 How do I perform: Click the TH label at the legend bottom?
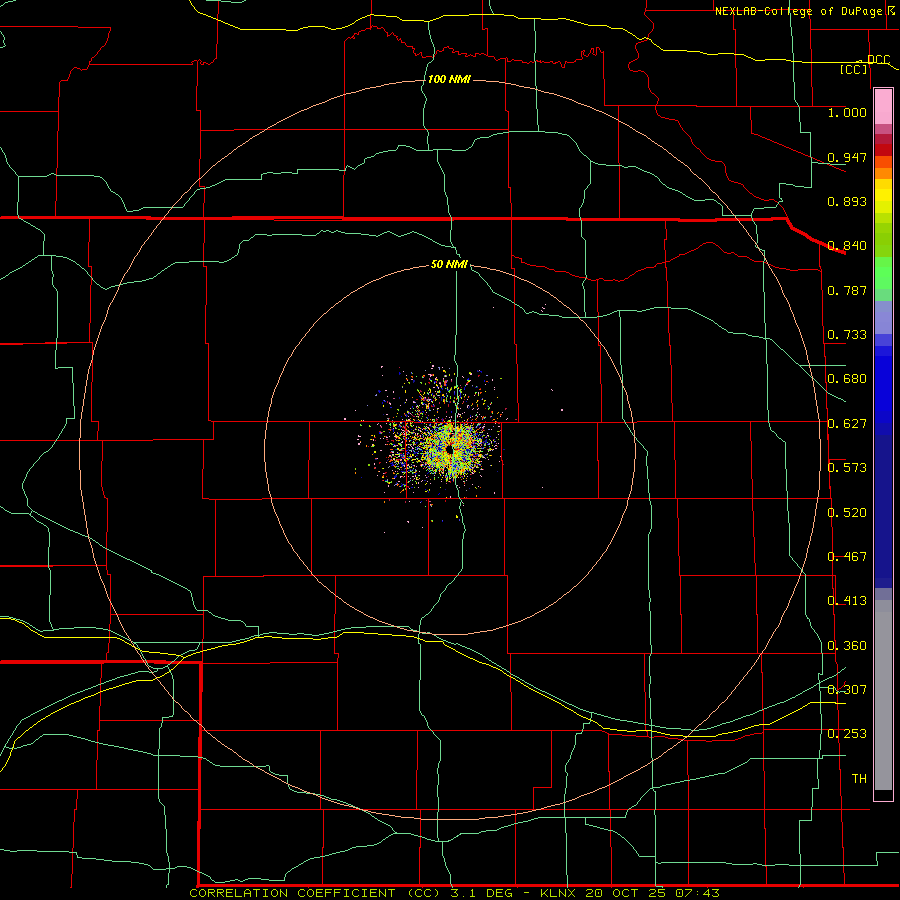click(x=859, y=779)
